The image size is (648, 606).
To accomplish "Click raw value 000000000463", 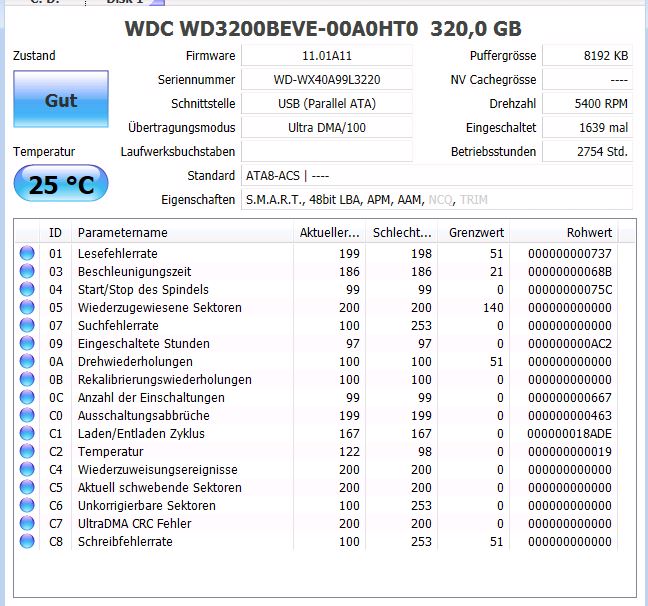I will click(569, 415).
